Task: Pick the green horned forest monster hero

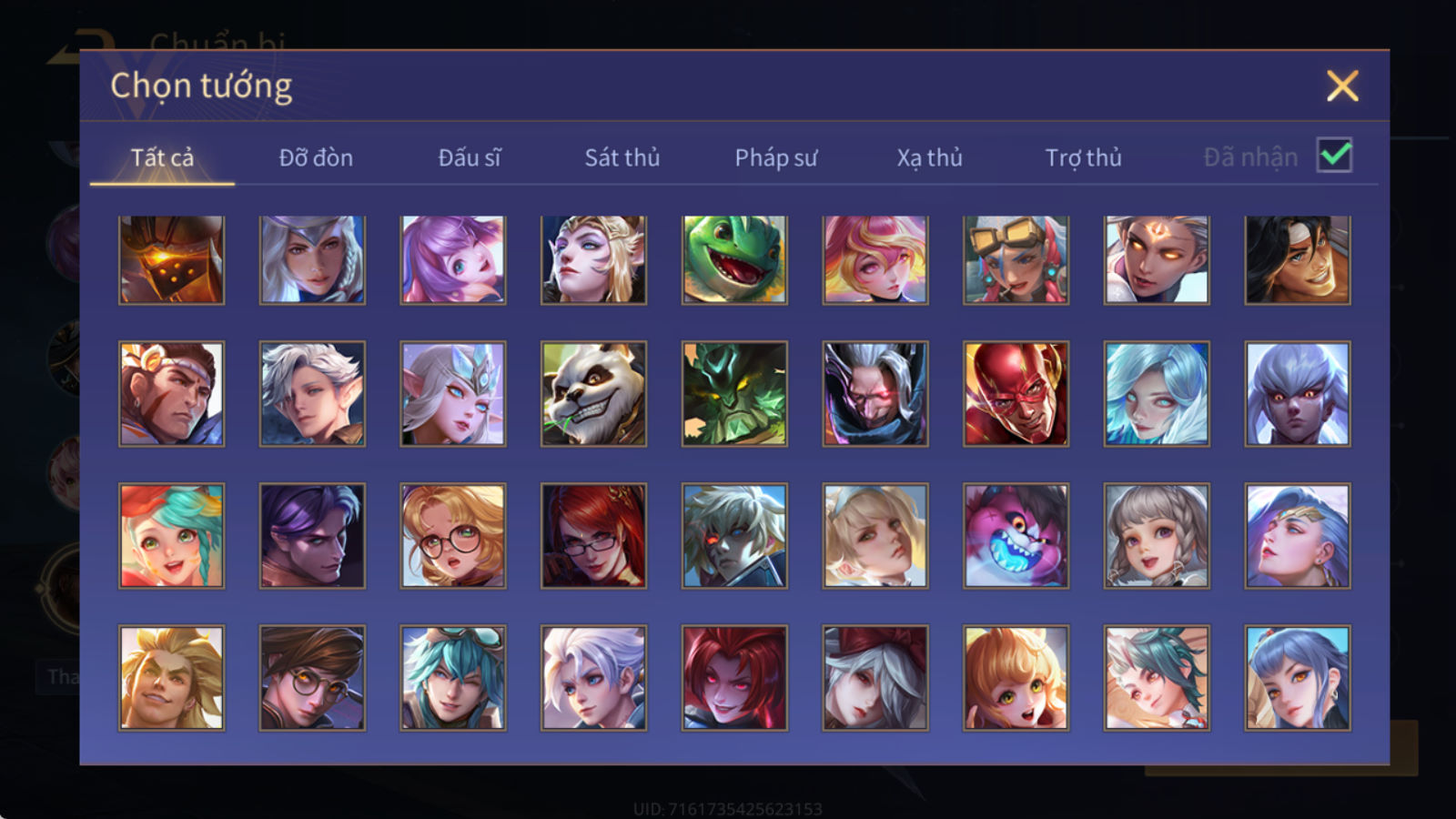Action: [734, 393]
